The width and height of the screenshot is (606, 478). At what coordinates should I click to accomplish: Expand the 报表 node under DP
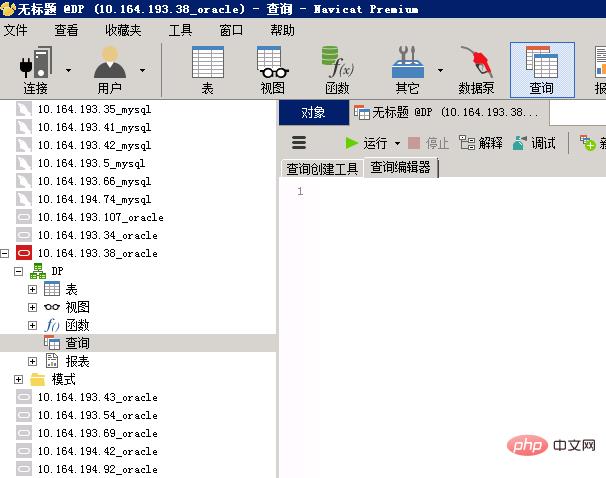(x=32, y=362)
